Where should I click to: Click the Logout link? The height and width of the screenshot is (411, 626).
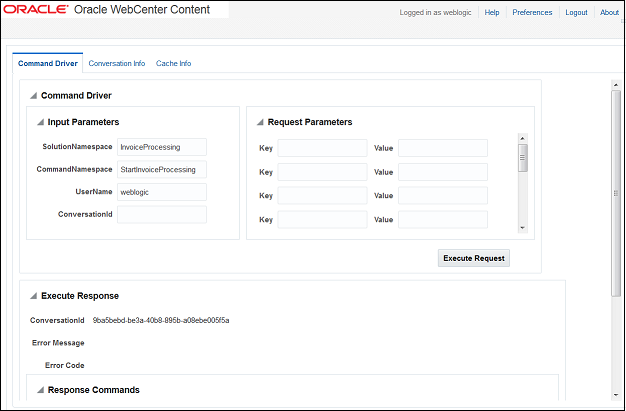[x=576, y=12]
